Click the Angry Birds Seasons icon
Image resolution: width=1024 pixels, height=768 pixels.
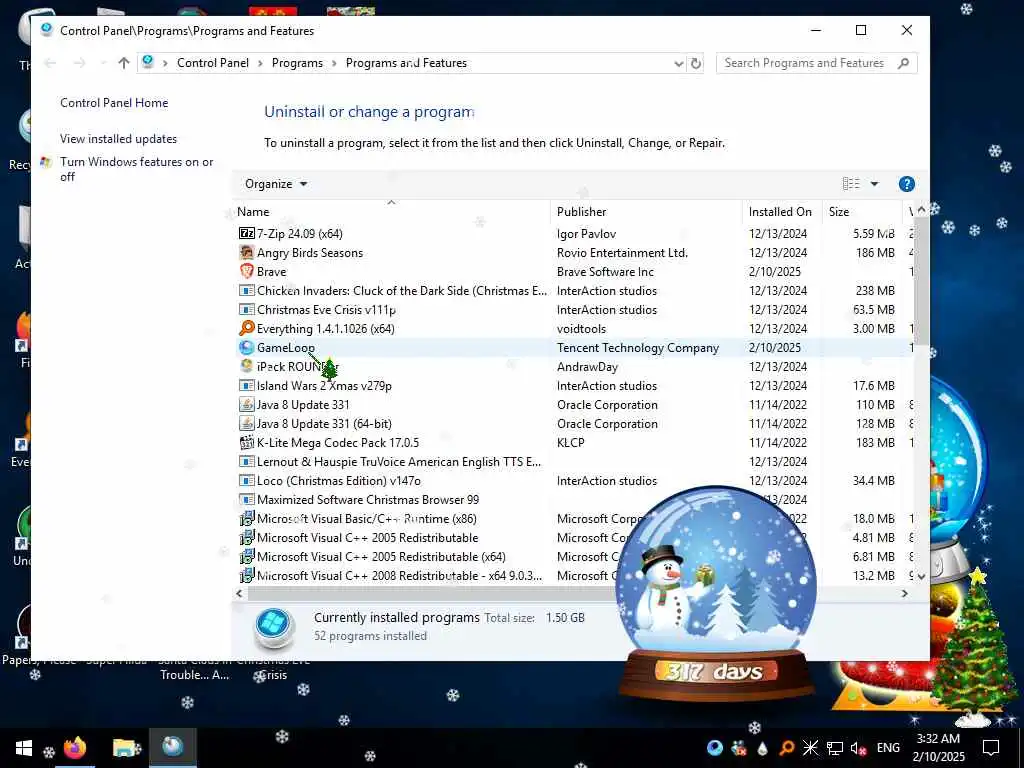tap(246, 252)
